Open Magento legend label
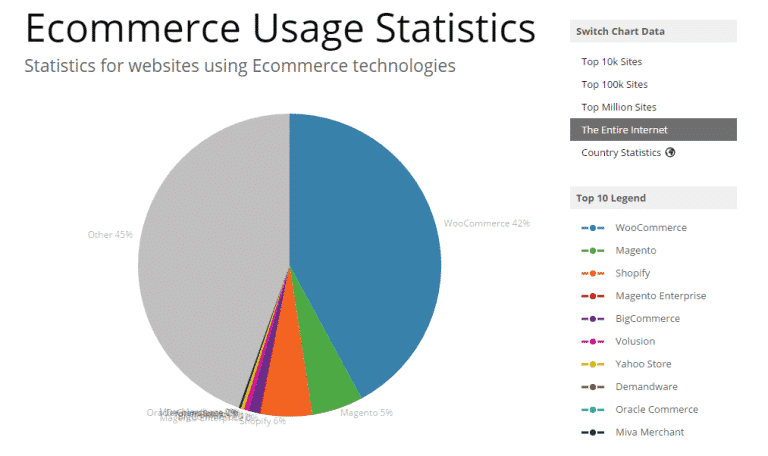 (x=636, y=250)
